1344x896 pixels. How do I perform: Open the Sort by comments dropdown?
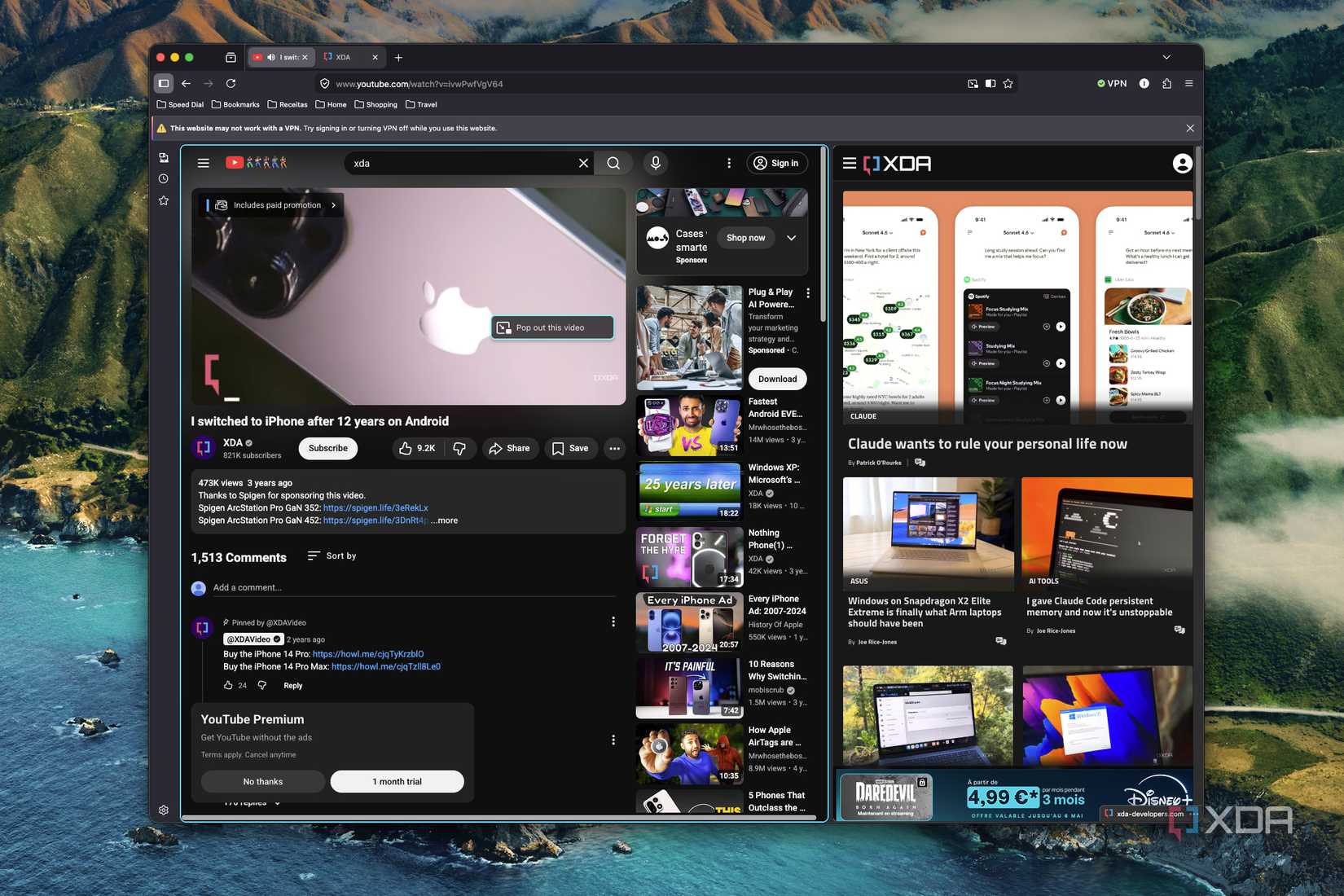point(332,556)
